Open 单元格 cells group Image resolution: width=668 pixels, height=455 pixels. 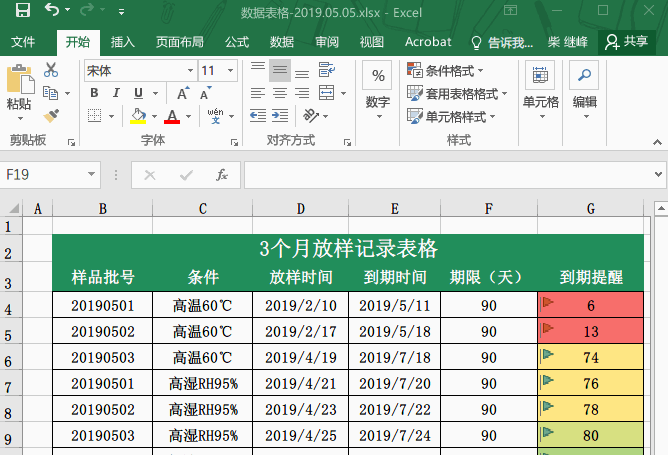click(x=540, y=90)
